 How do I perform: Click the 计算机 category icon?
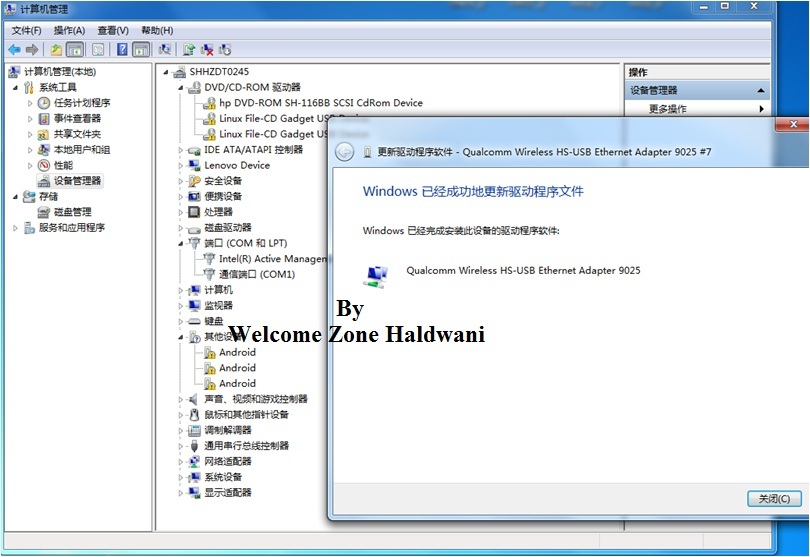pyautogui.click(x=194, y=290)
